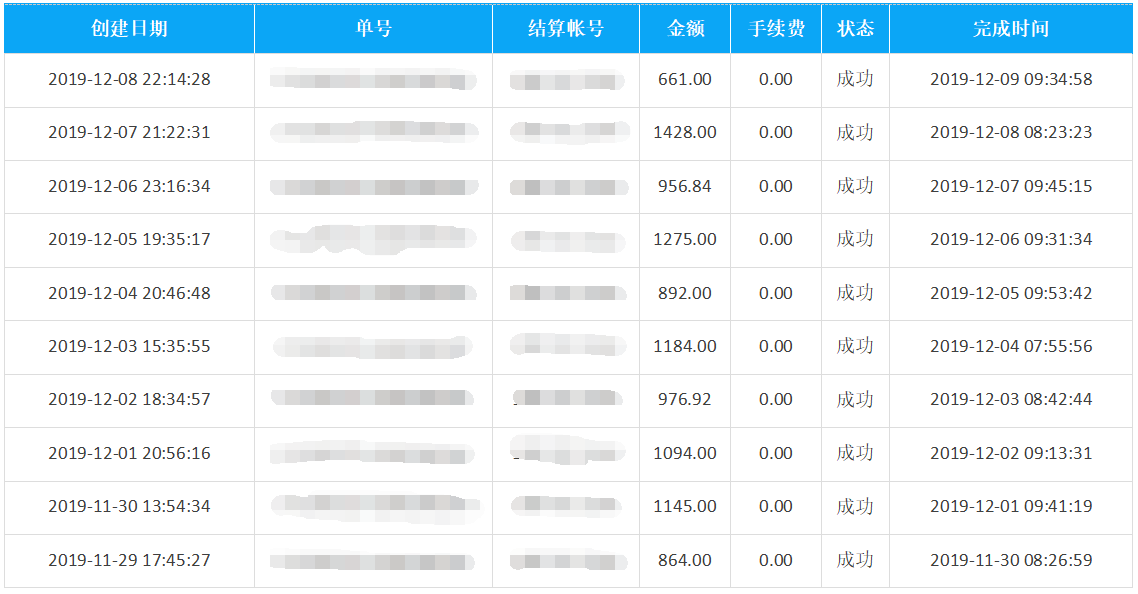Click the 完成时间 column header
Image resolution: width=1138 pixels, height=594 pixels.
tap(1011, 29)
